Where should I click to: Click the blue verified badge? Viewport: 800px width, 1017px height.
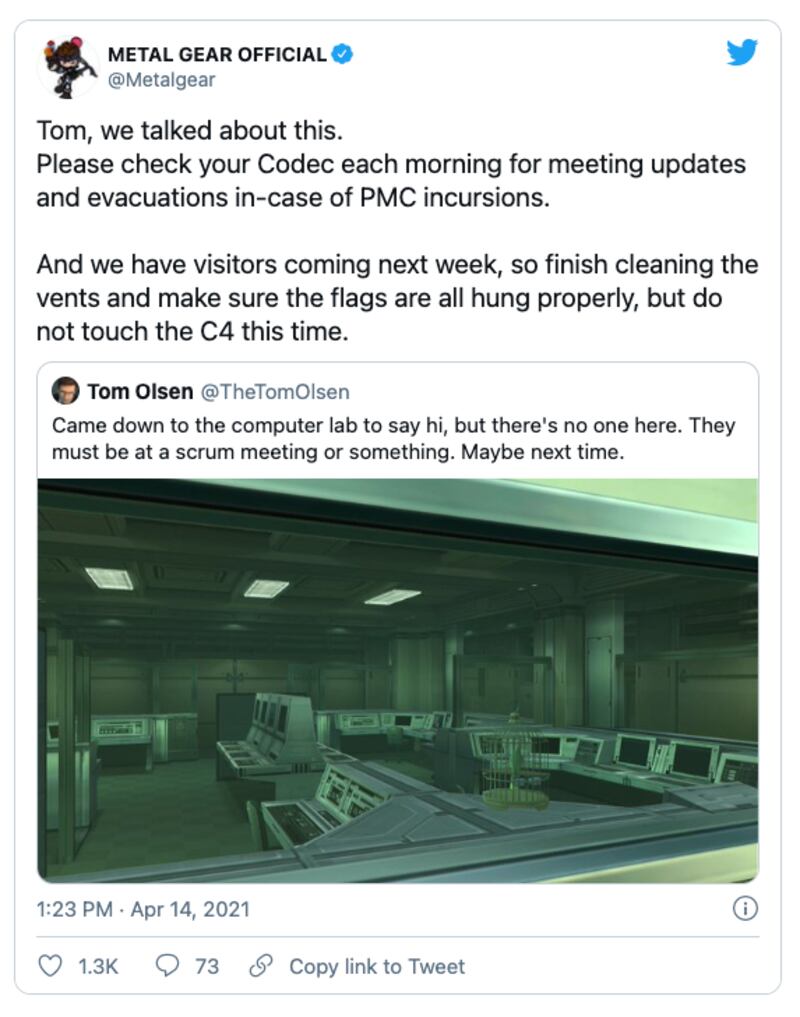[x=342, y=55]
